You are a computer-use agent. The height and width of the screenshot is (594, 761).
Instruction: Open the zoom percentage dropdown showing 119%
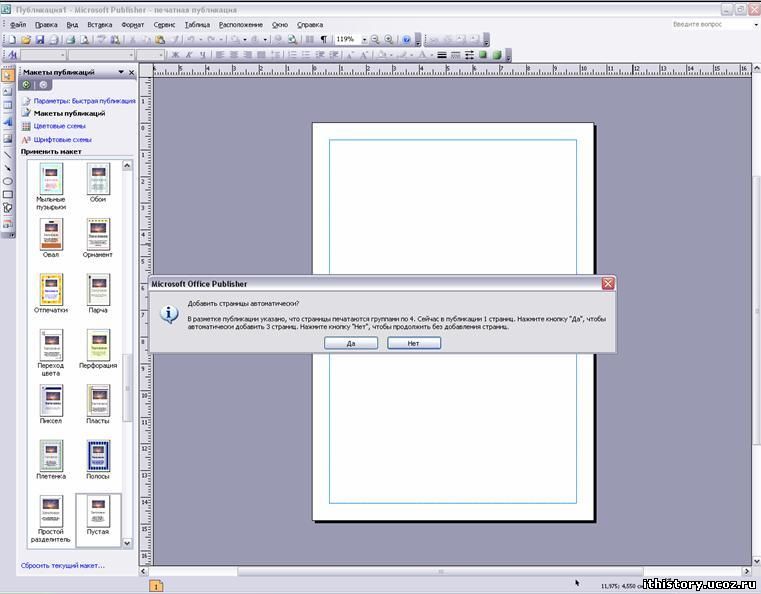point(364,39)
